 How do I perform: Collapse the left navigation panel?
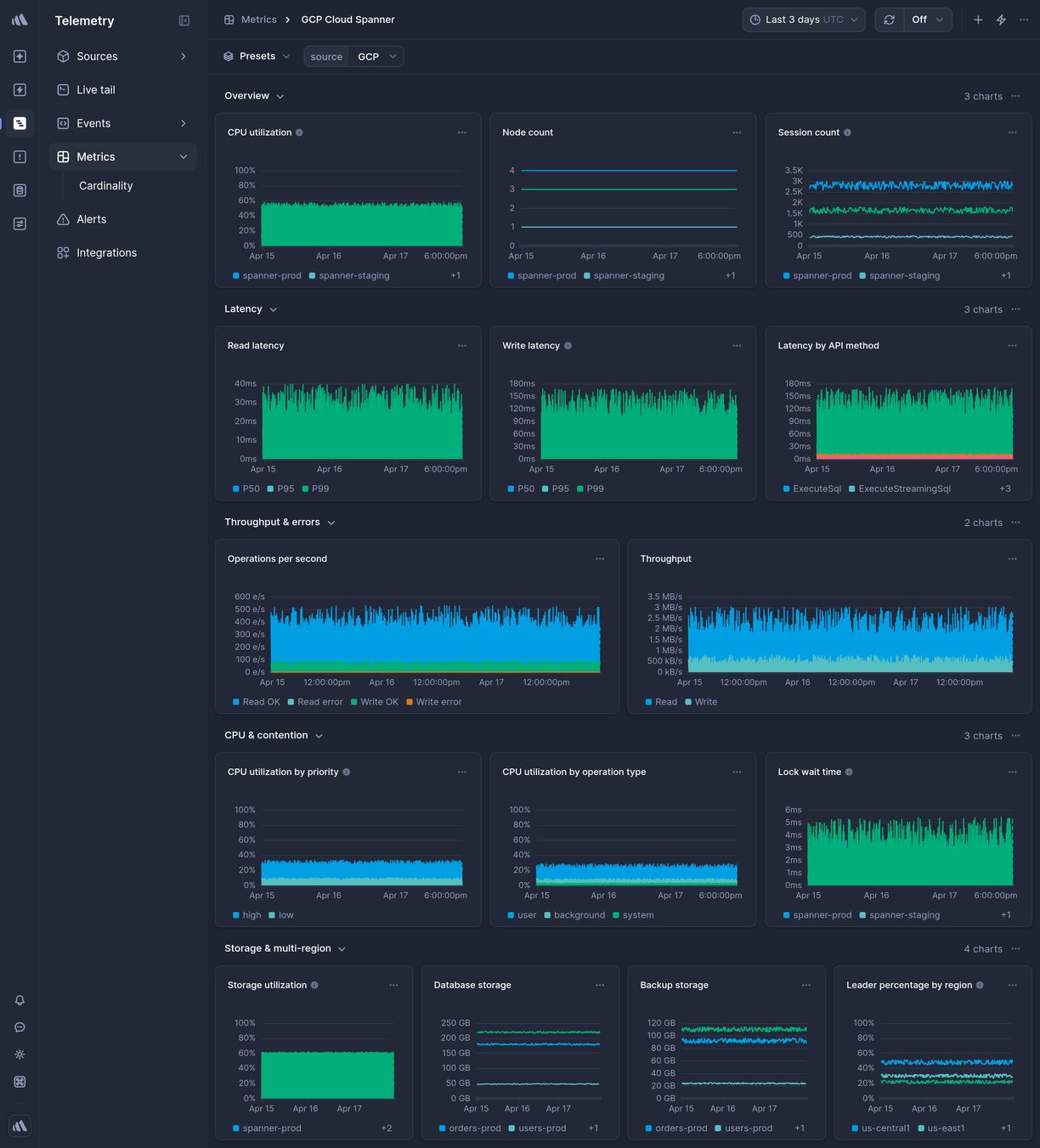coord(184,20)
